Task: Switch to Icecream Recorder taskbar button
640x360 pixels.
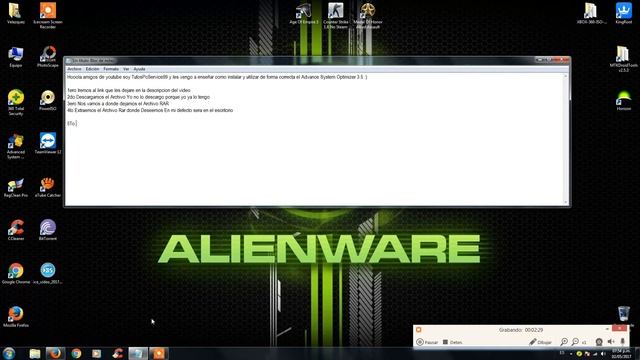Action: click(158, 353)
